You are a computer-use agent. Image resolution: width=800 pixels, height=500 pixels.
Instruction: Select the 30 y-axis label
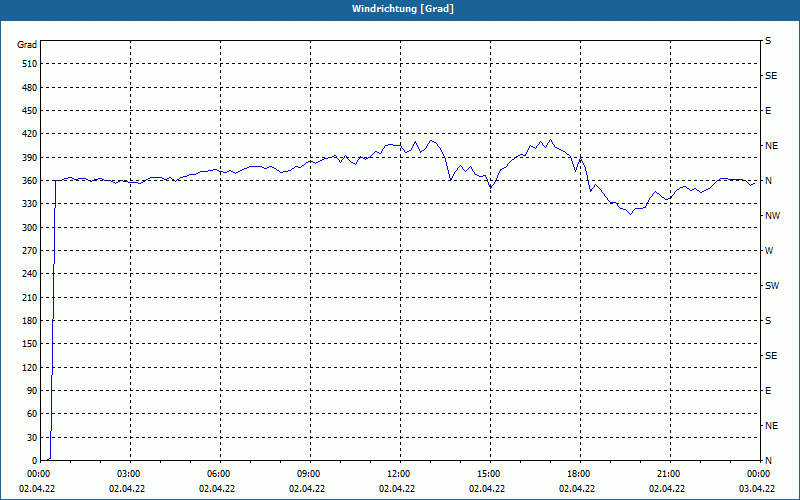(x=32, y=437)
